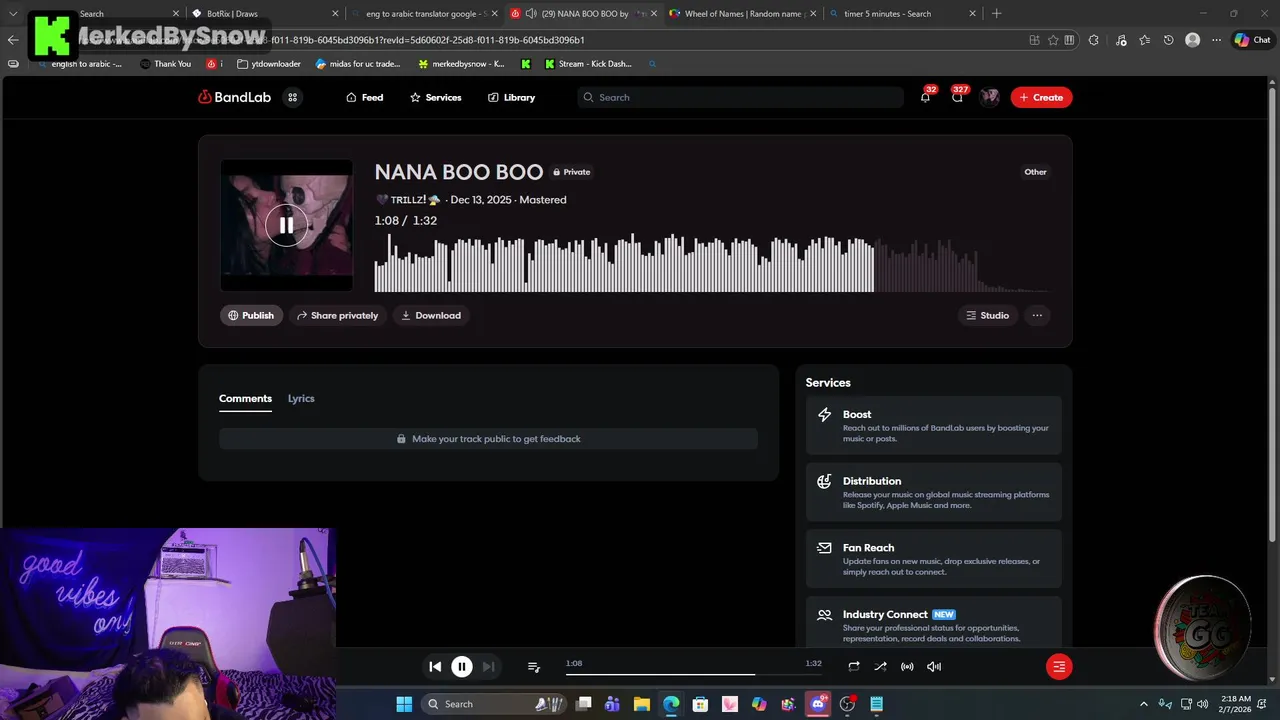This screenshot has width=1280, height=720.
Task: Open the Services menu item
Action: pyautogui.click(x=435, y=97)
